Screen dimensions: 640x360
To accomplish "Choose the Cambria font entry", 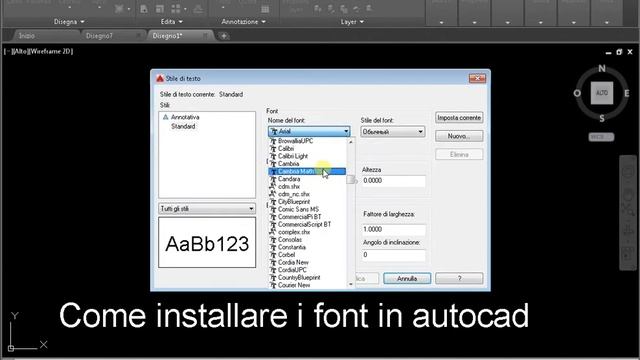I will [307, 164].
